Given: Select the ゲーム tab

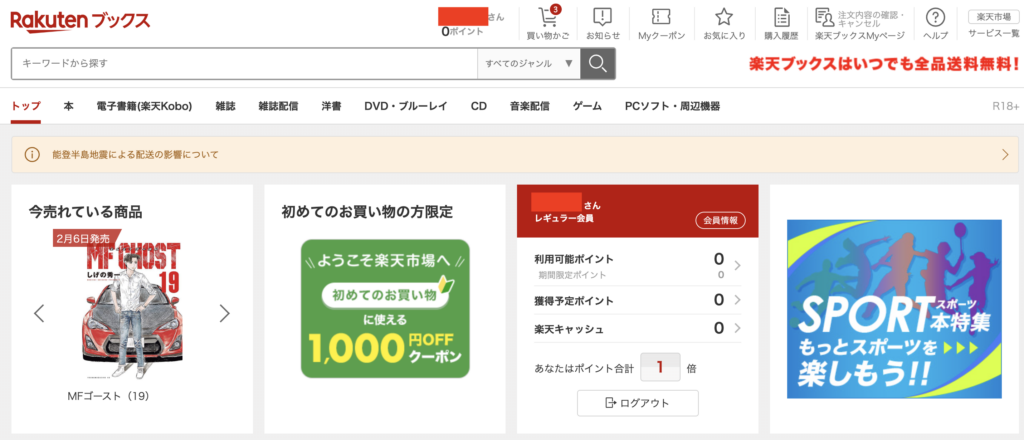Looking at the screenshot, I should (587, 106).
